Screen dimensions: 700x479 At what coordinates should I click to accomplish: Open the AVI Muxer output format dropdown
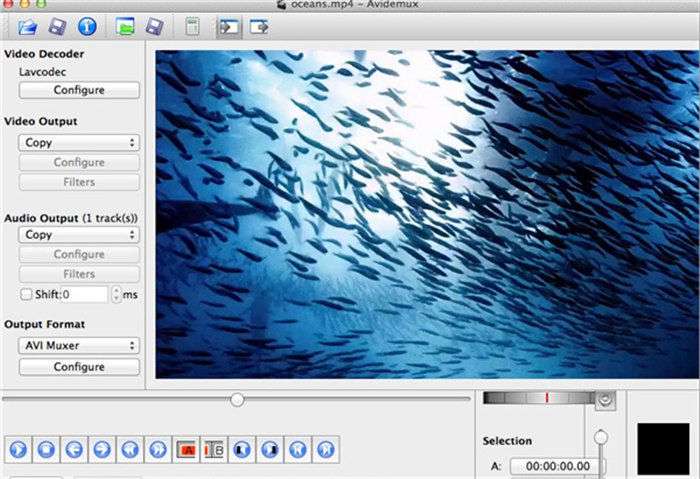[x=79, y=345]
